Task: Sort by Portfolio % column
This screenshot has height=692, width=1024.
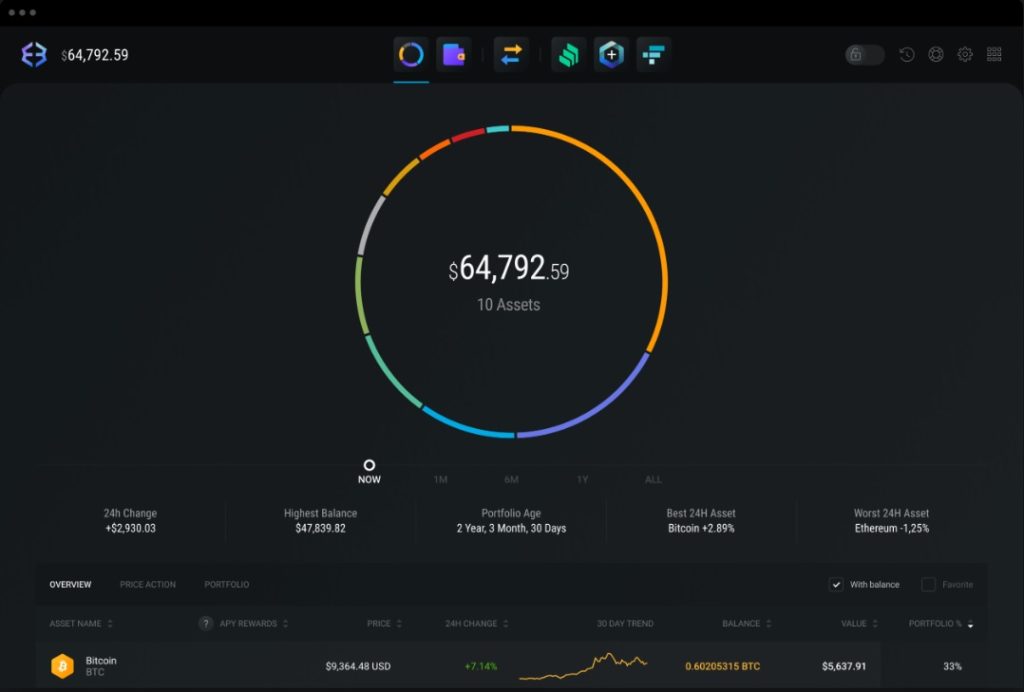Action: [969, 624]
